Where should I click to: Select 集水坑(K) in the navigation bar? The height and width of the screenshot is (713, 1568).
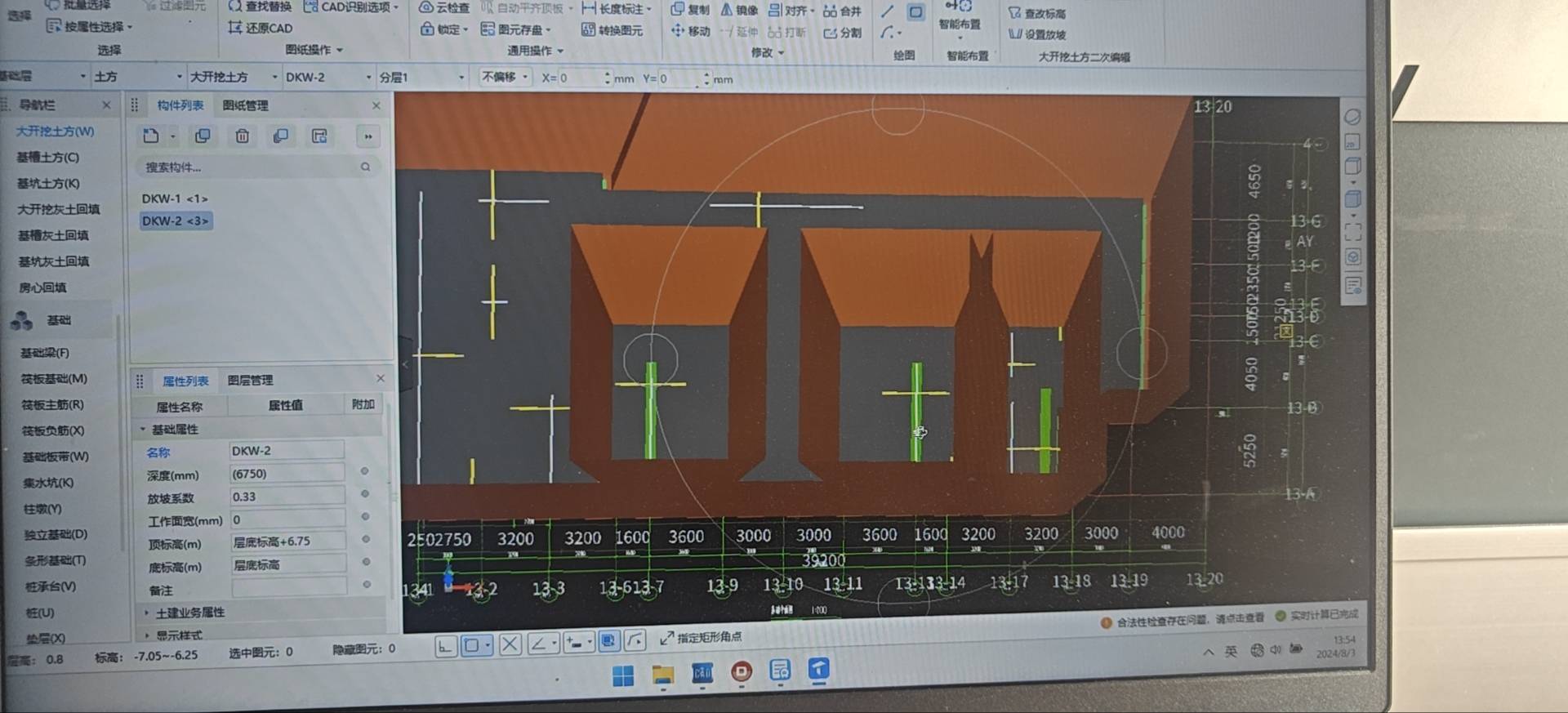pyautogui.click(x=48, y=483)
